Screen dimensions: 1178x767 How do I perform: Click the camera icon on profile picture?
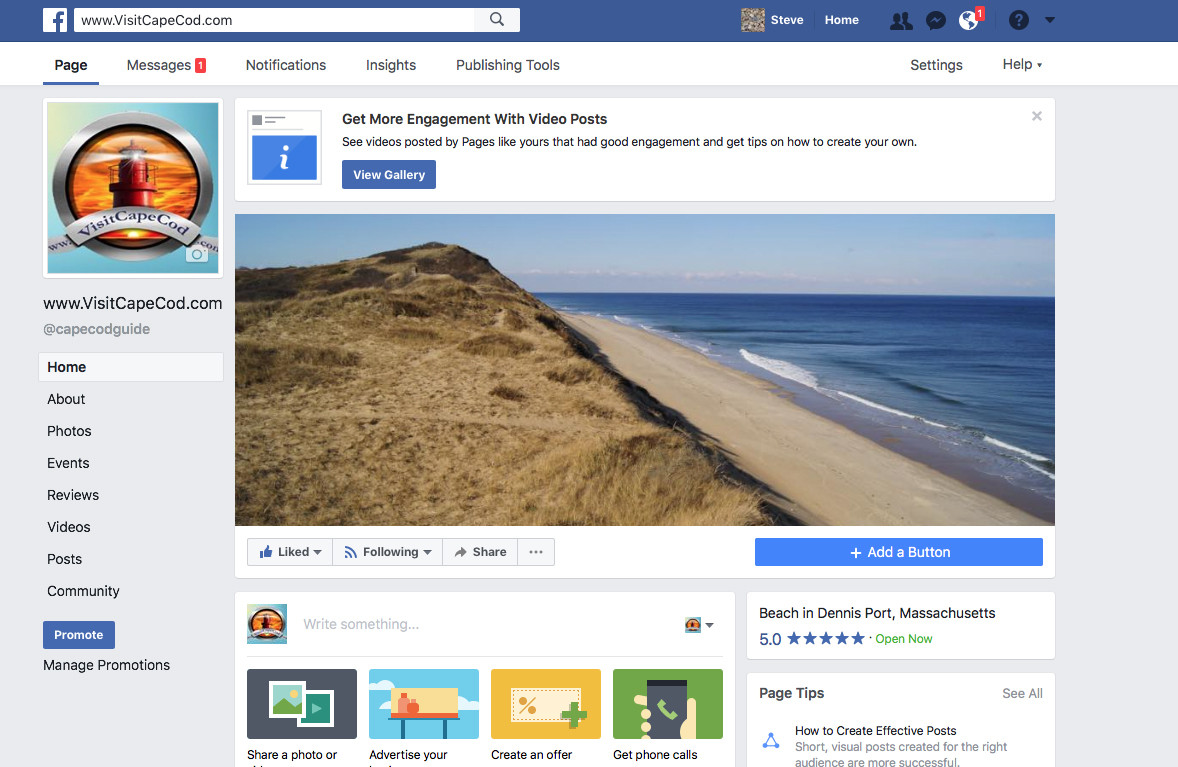(x=197, y=255)
